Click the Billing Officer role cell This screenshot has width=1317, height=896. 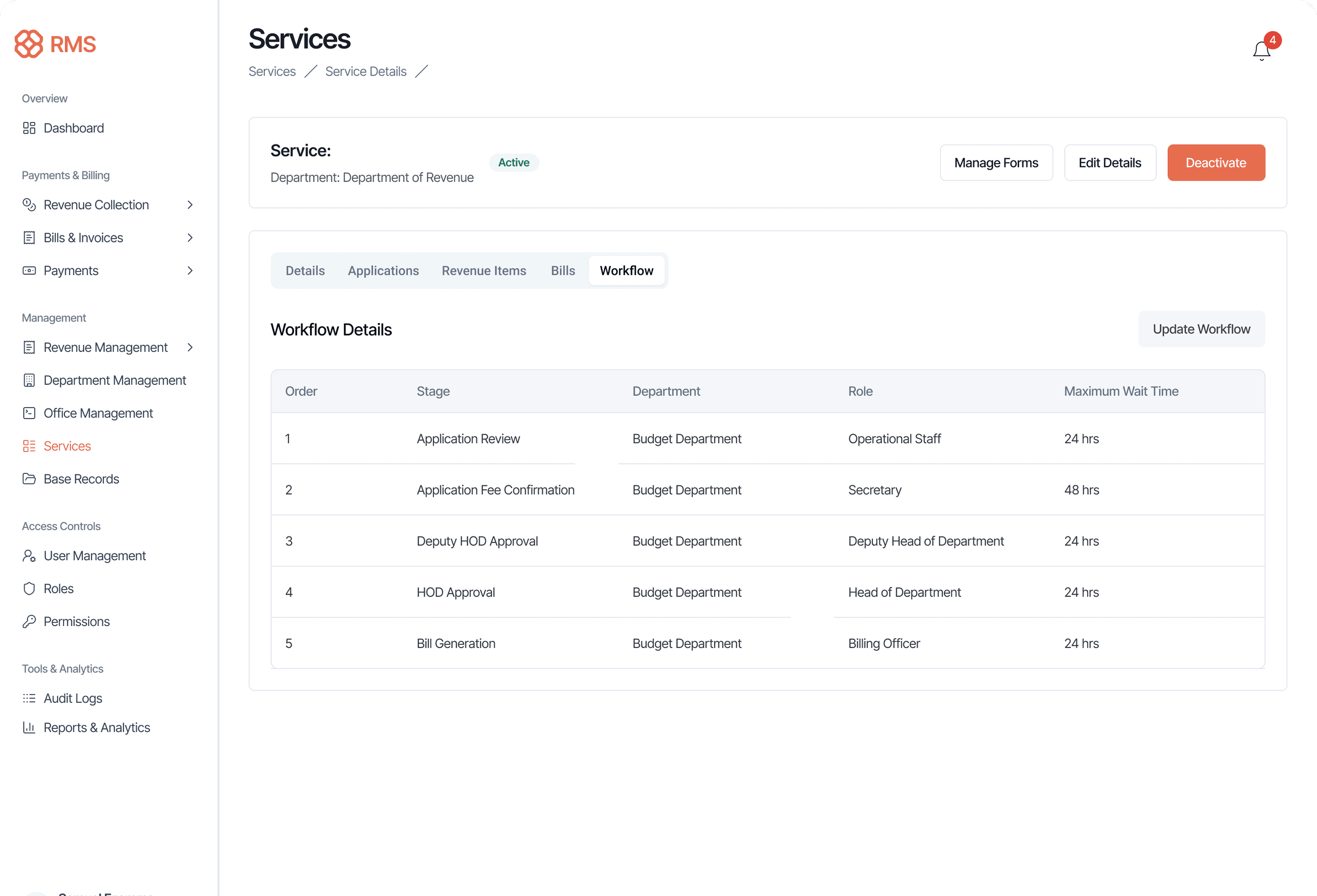coord(883,644)
